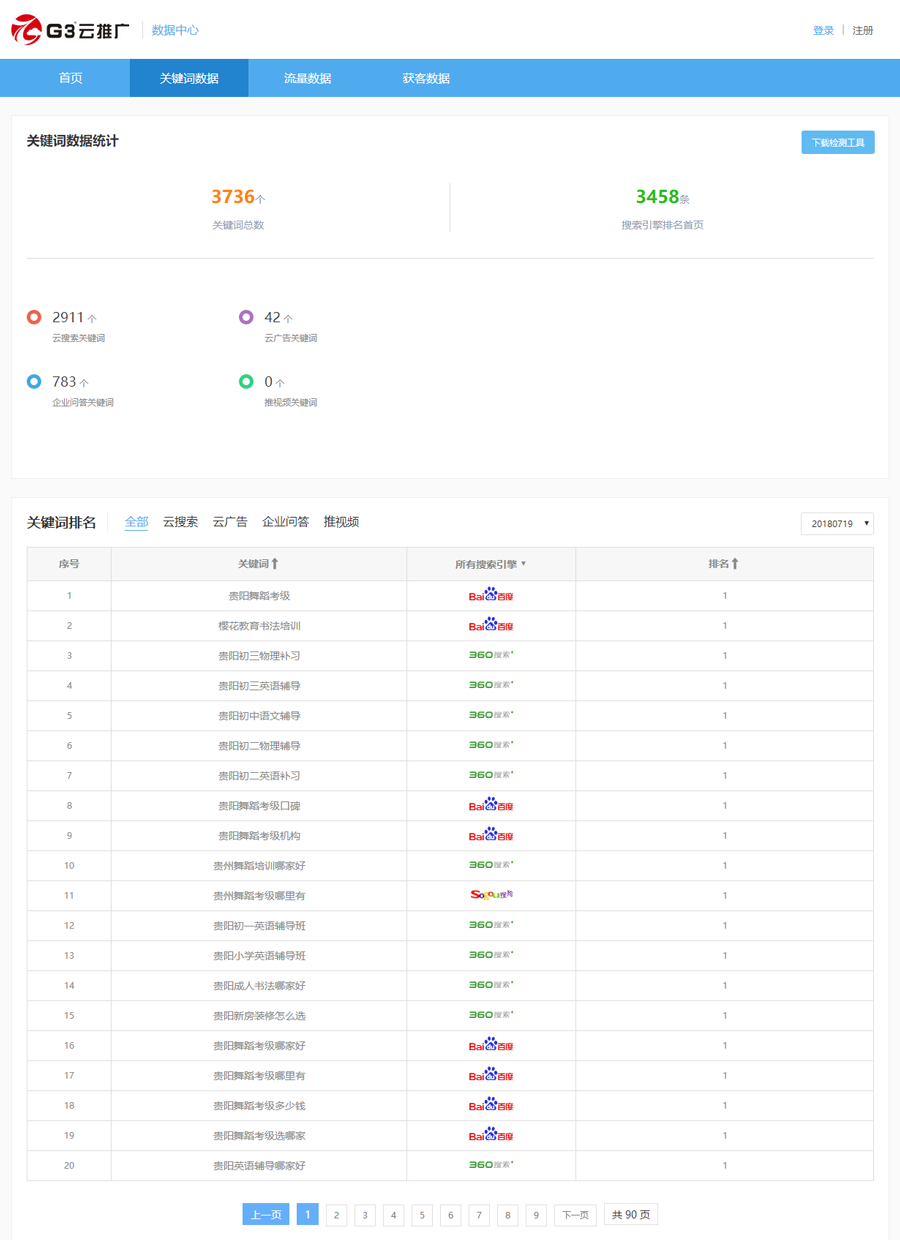Screen dimensions: 900x1240
Task: Click the 注册 link
Action: click(x=863, y=31)
